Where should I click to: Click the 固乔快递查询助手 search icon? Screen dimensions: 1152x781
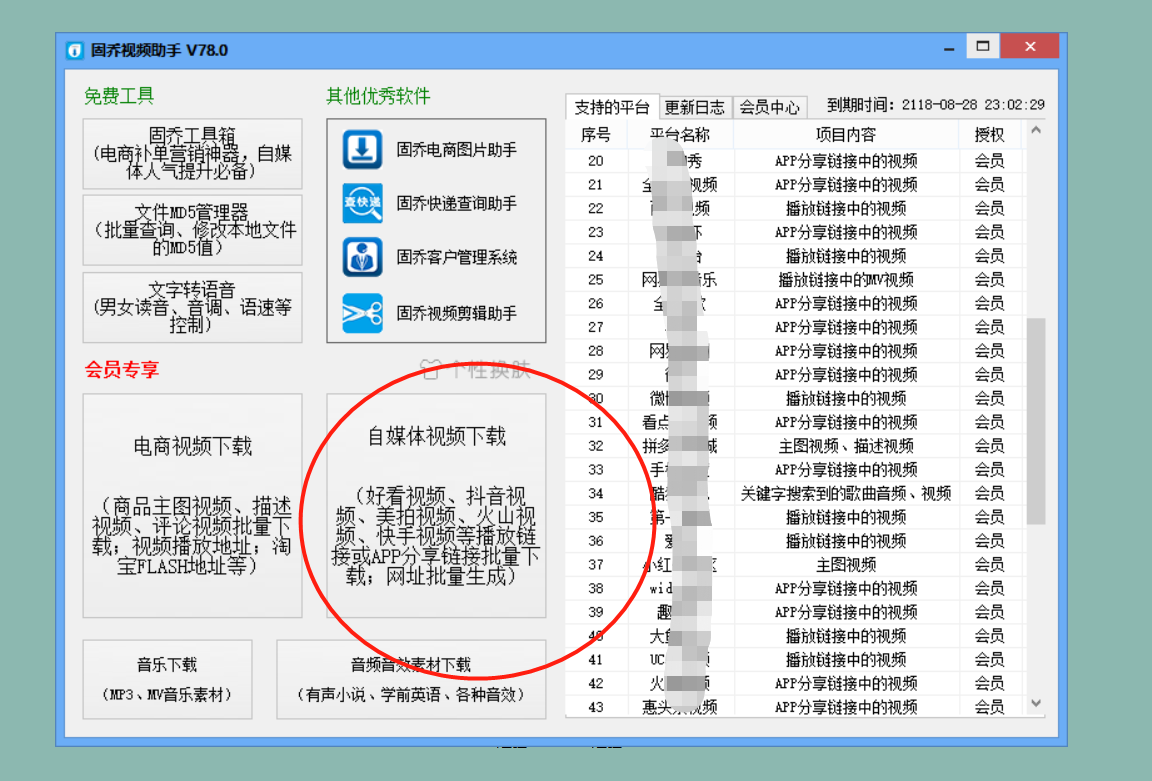tap(362, 203)
